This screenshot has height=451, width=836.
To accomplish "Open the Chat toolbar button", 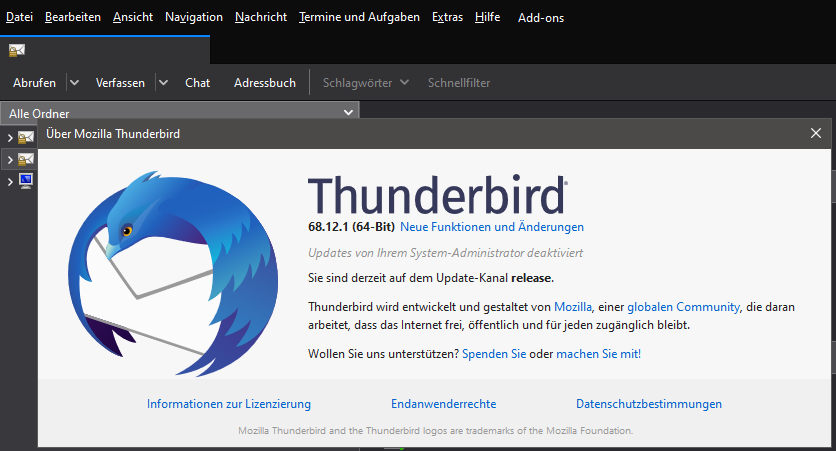I will [197, 83].
